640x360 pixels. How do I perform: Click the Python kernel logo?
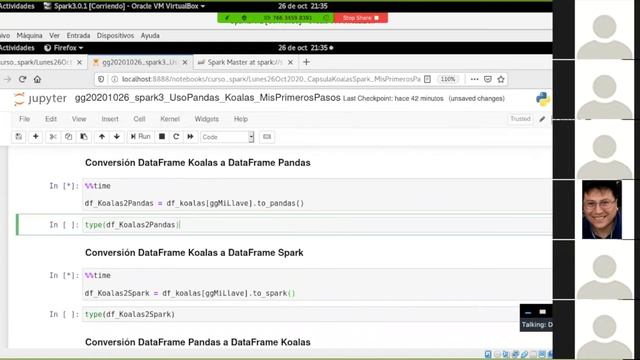point(543,99)
